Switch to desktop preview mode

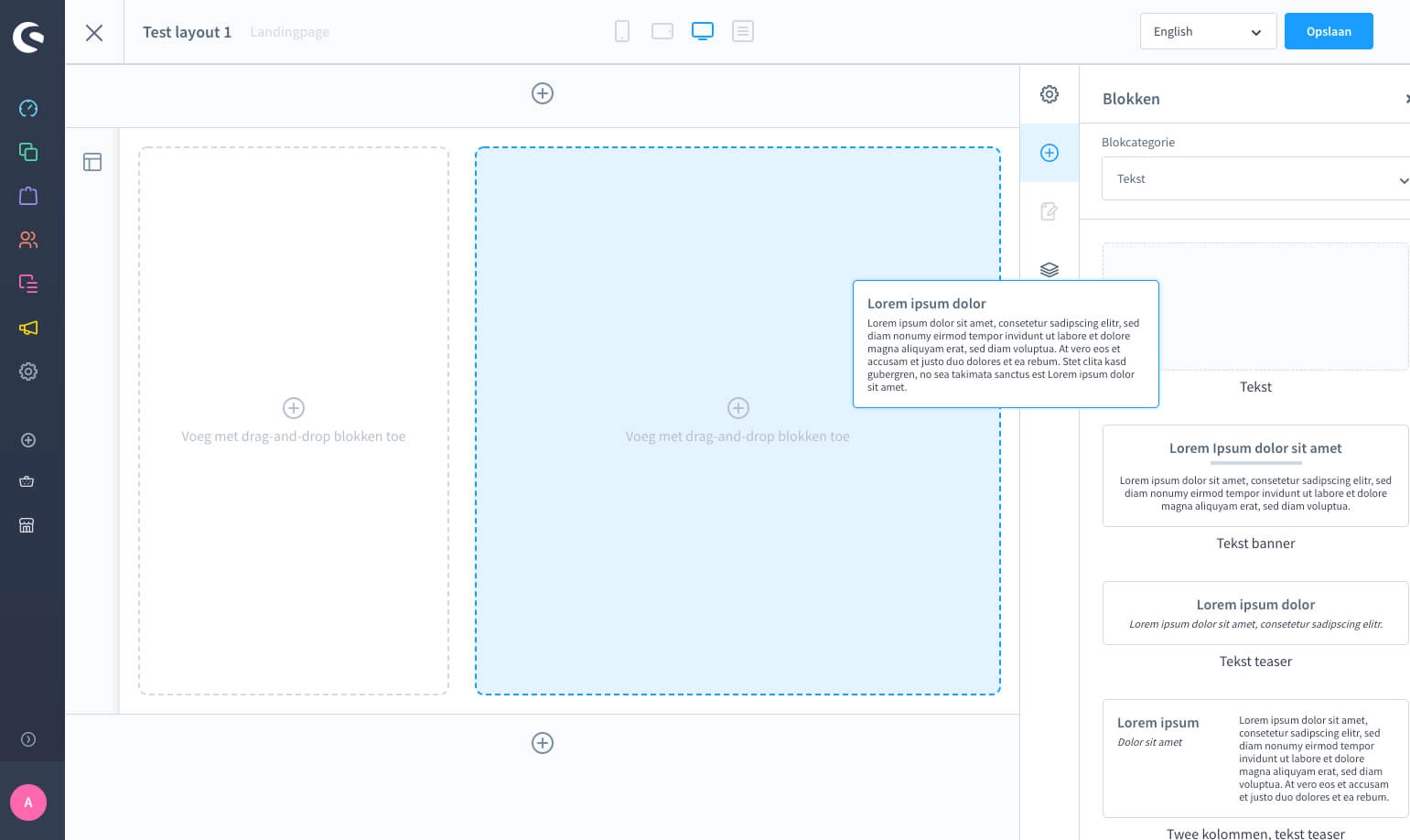pyautogui.click(x=703, y=32)
